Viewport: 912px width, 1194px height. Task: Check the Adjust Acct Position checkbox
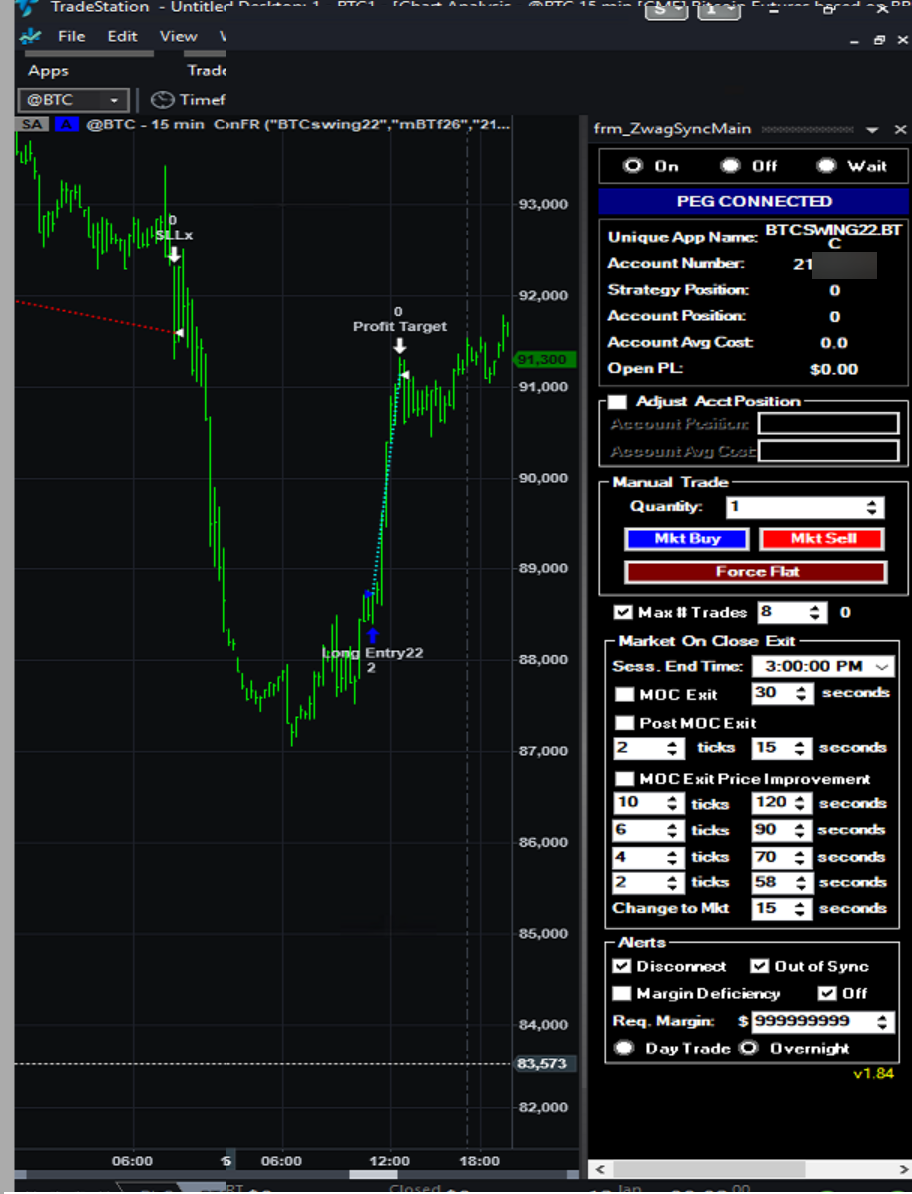click(617, 402)
